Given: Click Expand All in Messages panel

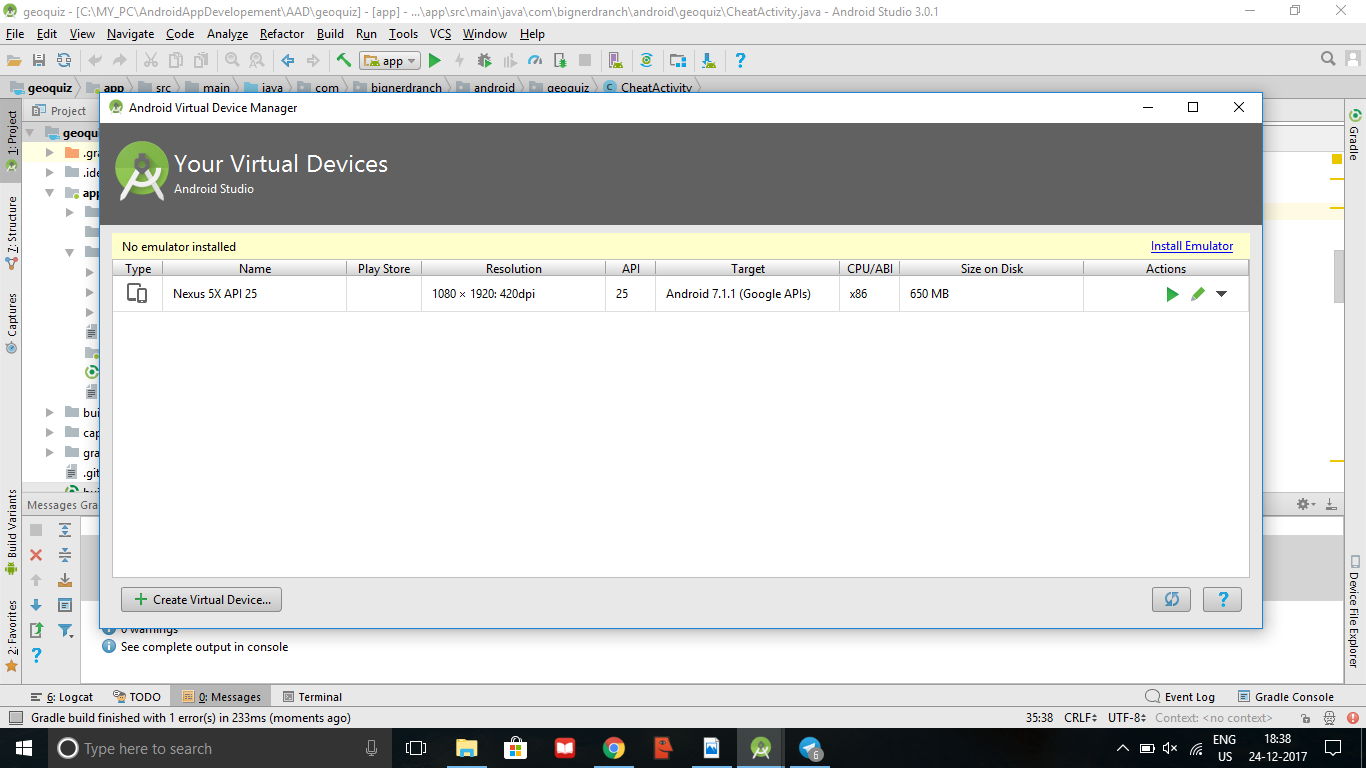Looking at the screenshot, I should 65,530.
